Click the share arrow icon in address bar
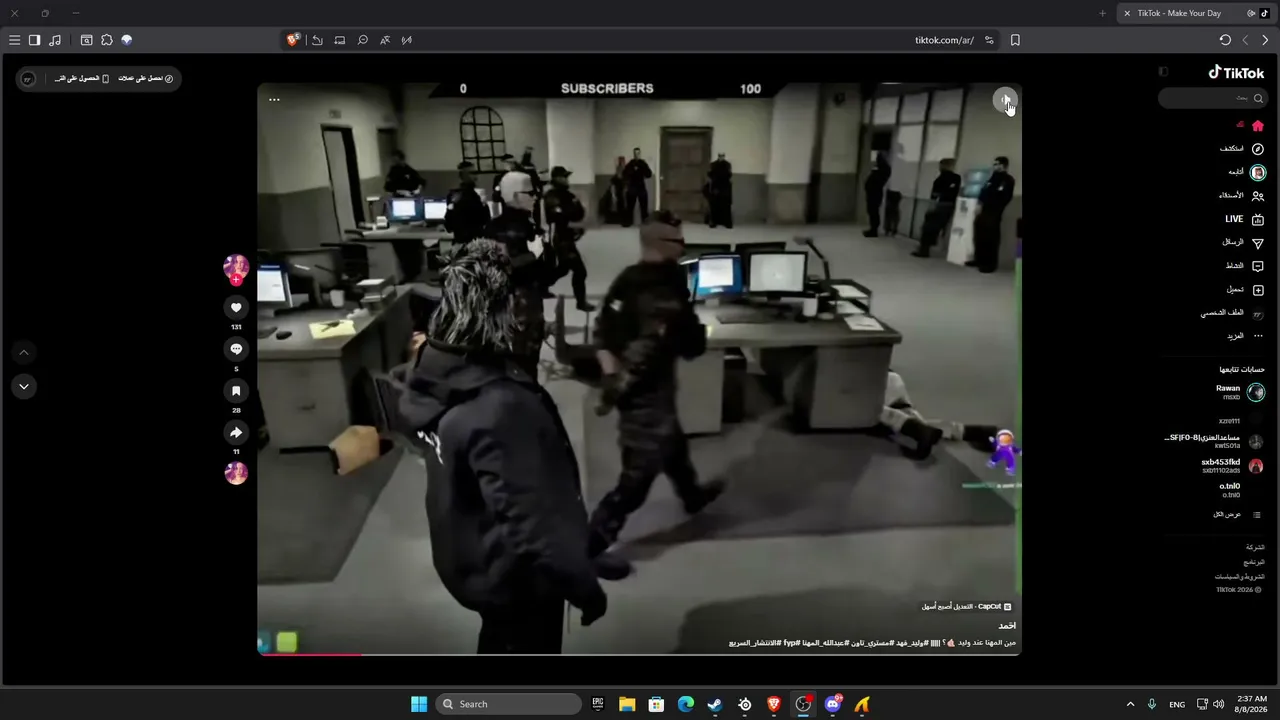 pyautogui.click(x=317, y=40)
